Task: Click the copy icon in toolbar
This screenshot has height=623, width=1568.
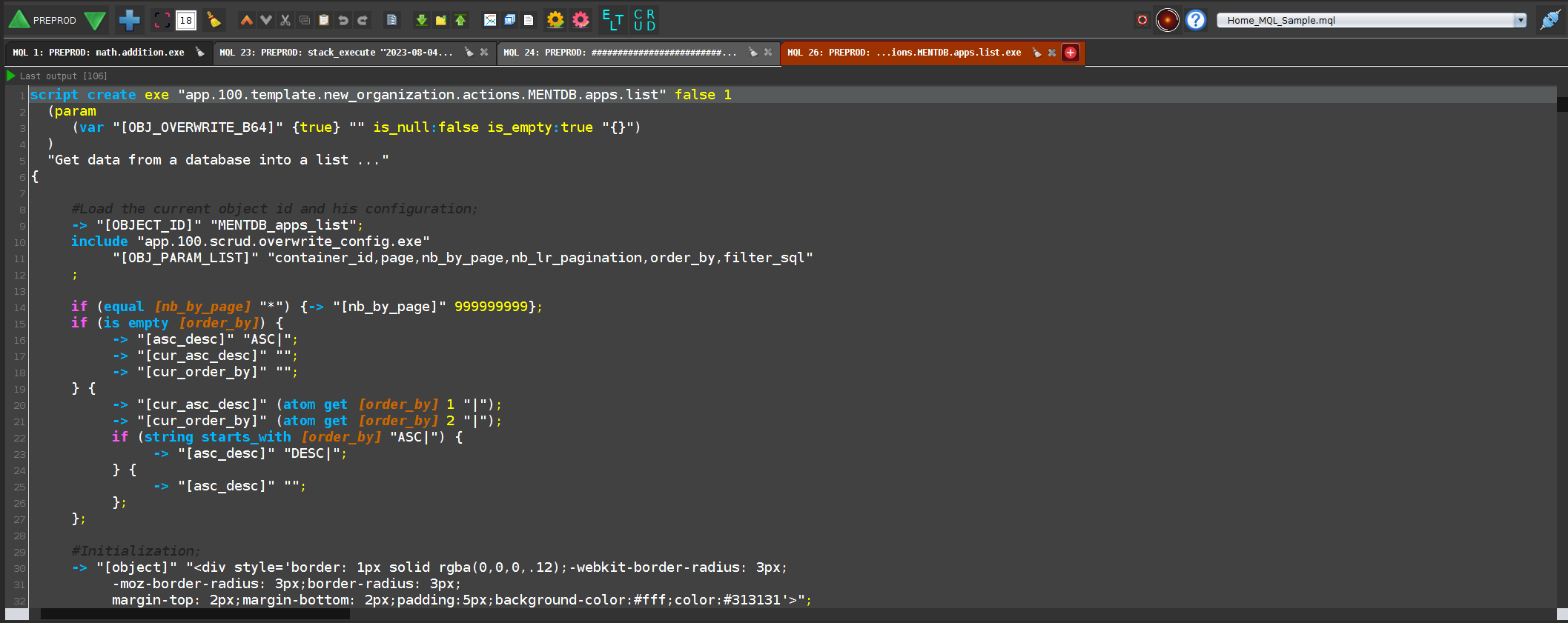Action: point(305,20)
